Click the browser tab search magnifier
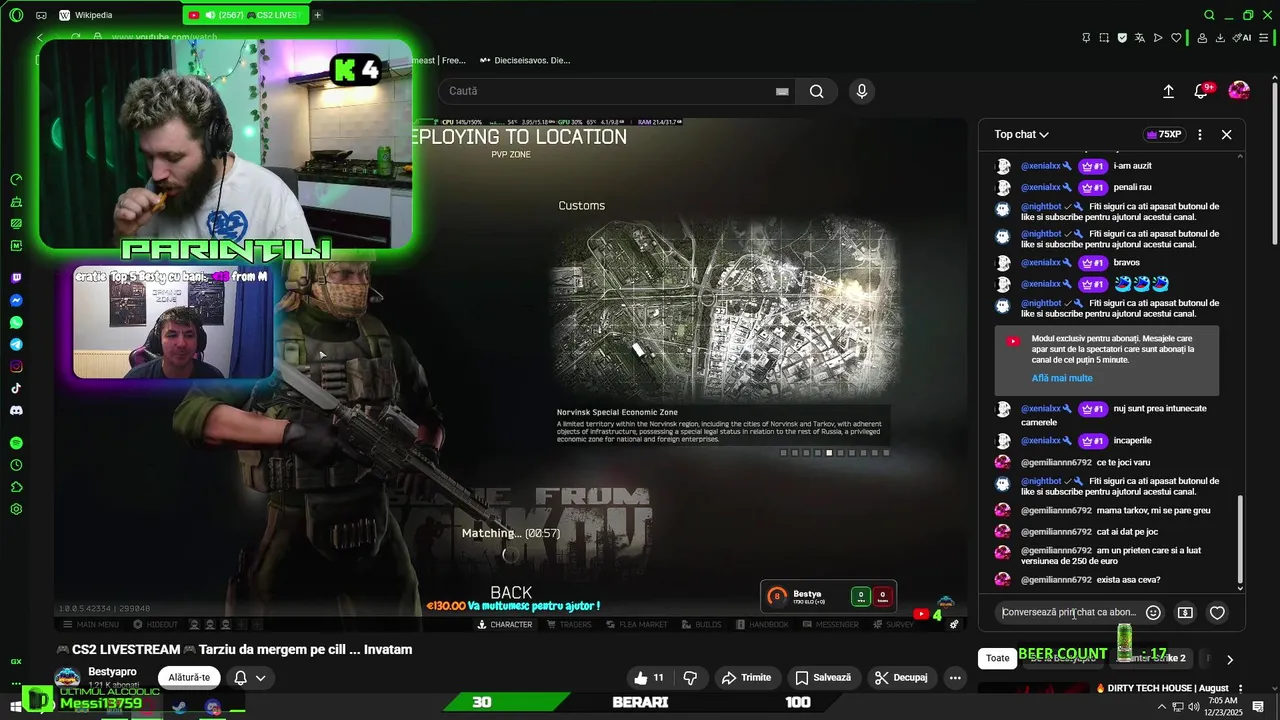 point(1209,15)
